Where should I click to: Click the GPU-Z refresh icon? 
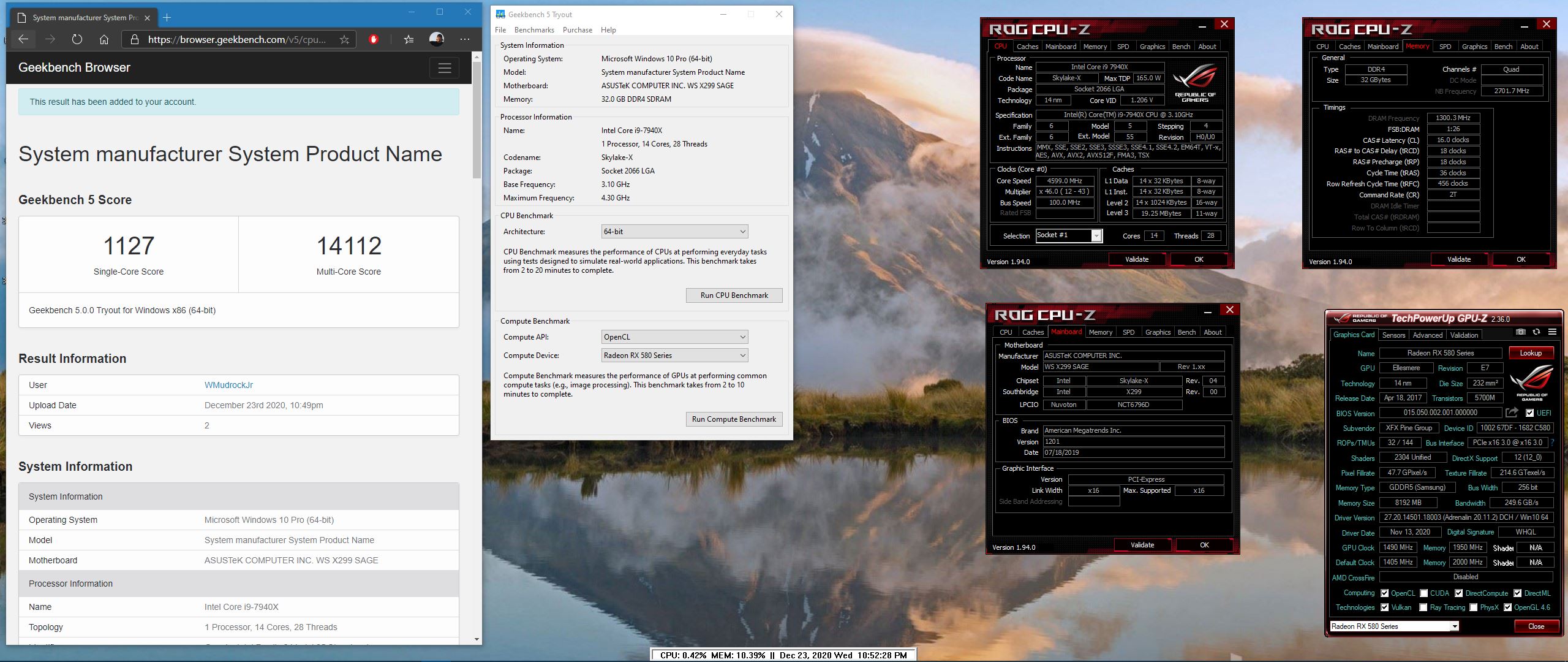1536,332
